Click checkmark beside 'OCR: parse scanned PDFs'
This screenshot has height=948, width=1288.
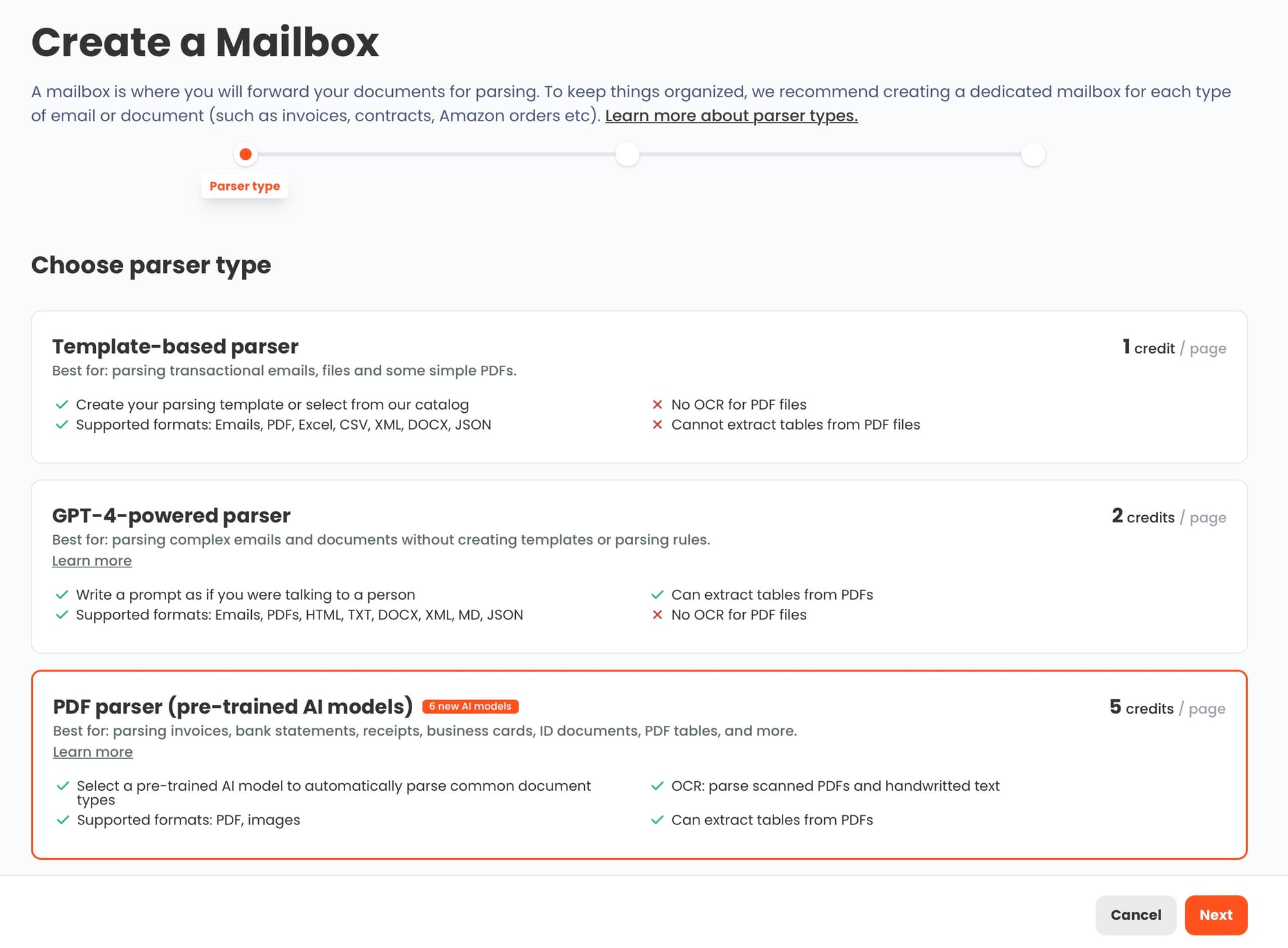(658, 786)
